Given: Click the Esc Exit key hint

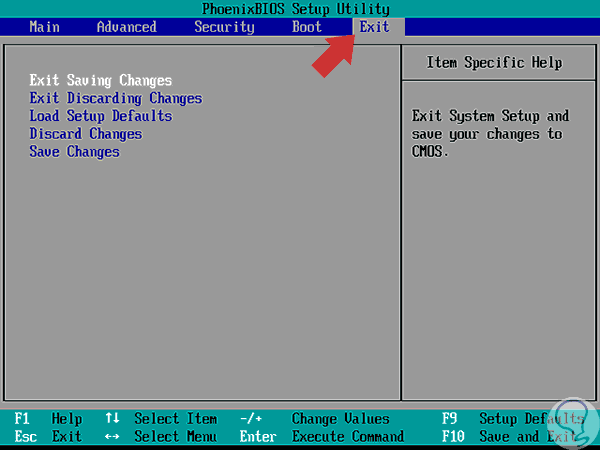Looking at the screenshot, I should point(48,436).
